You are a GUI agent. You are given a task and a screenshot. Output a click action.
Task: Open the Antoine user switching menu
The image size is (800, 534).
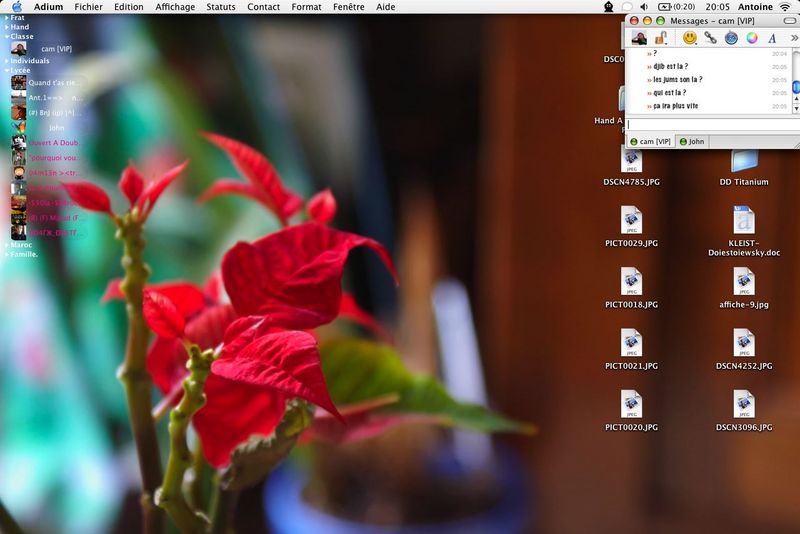(x=755, y=7)
